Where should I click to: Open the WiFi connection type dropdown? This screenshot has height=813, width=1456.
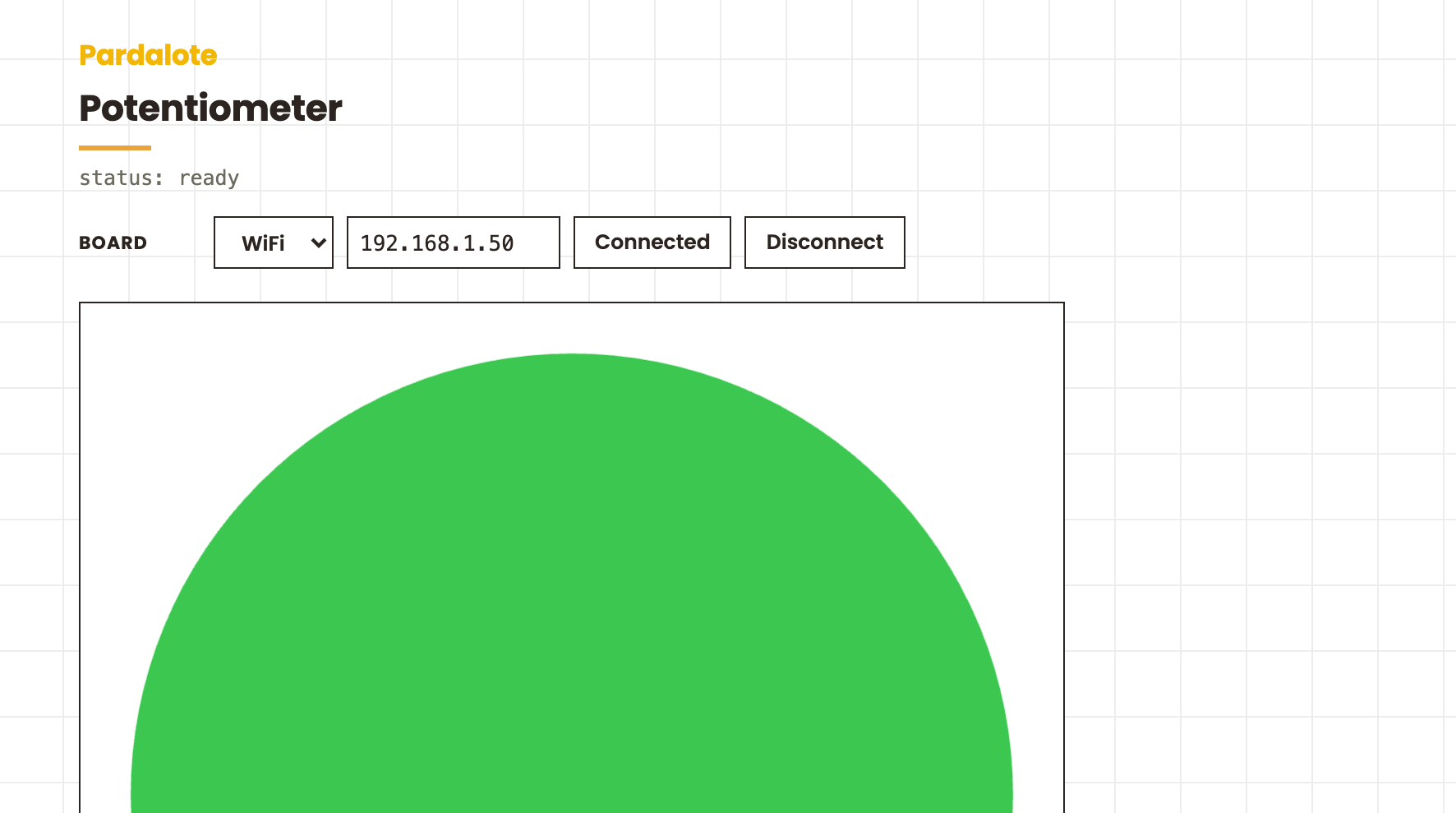pos(274,243)
